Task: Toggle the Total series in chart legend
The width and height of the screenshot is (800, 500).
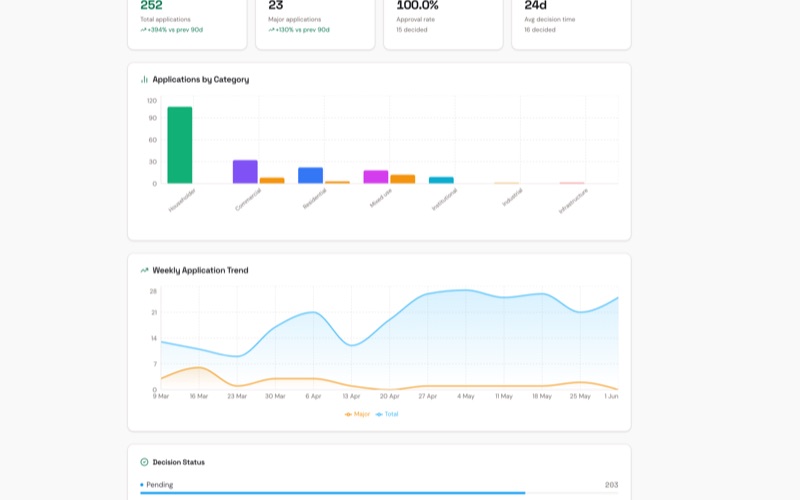Action: (x=387, y=414)
